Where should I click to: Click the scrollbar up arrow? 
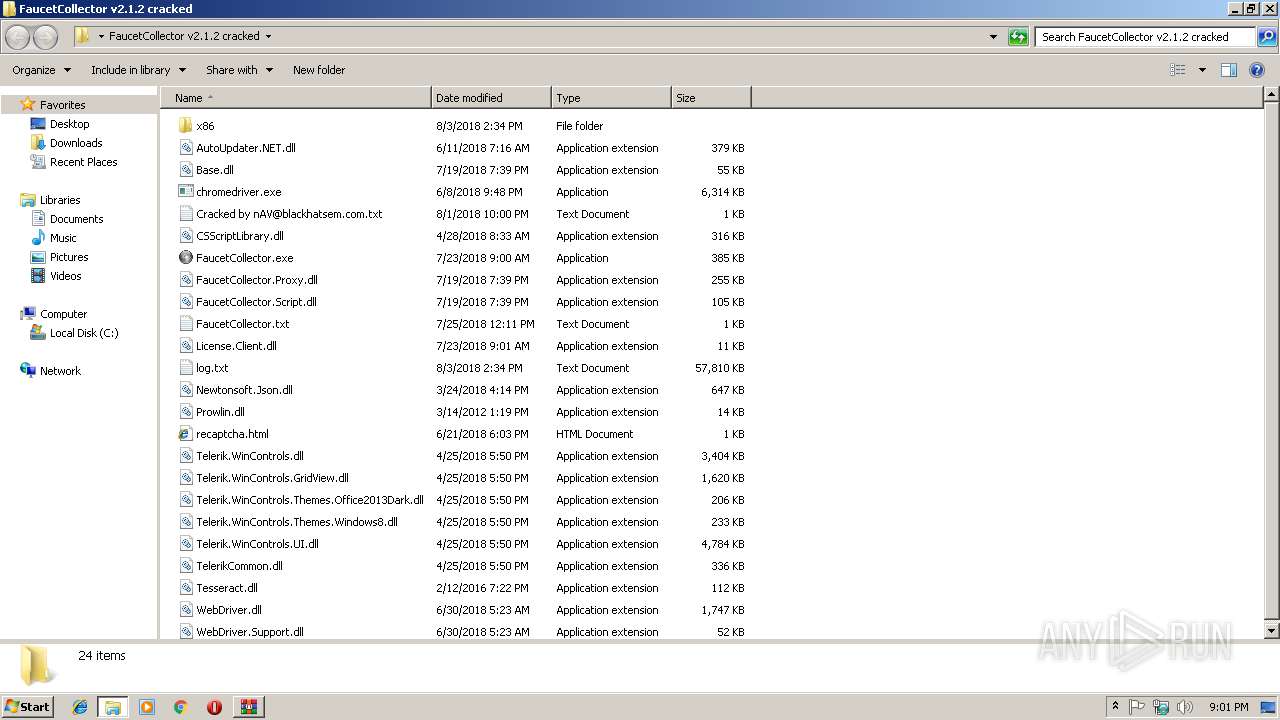coord(1271,96)
